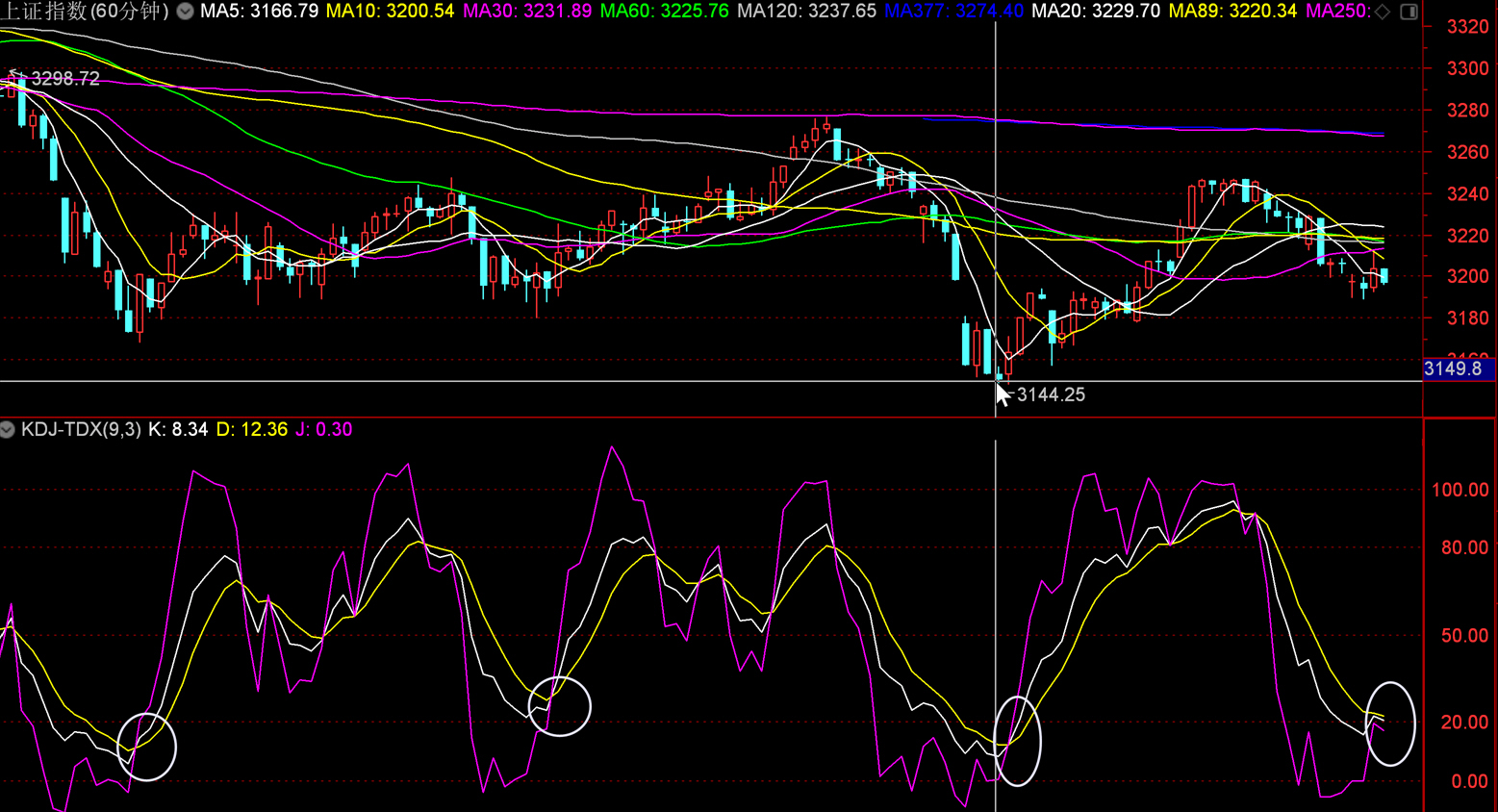Select the MA20 label in the header
1498x812 pixels.
point(1095,12)
